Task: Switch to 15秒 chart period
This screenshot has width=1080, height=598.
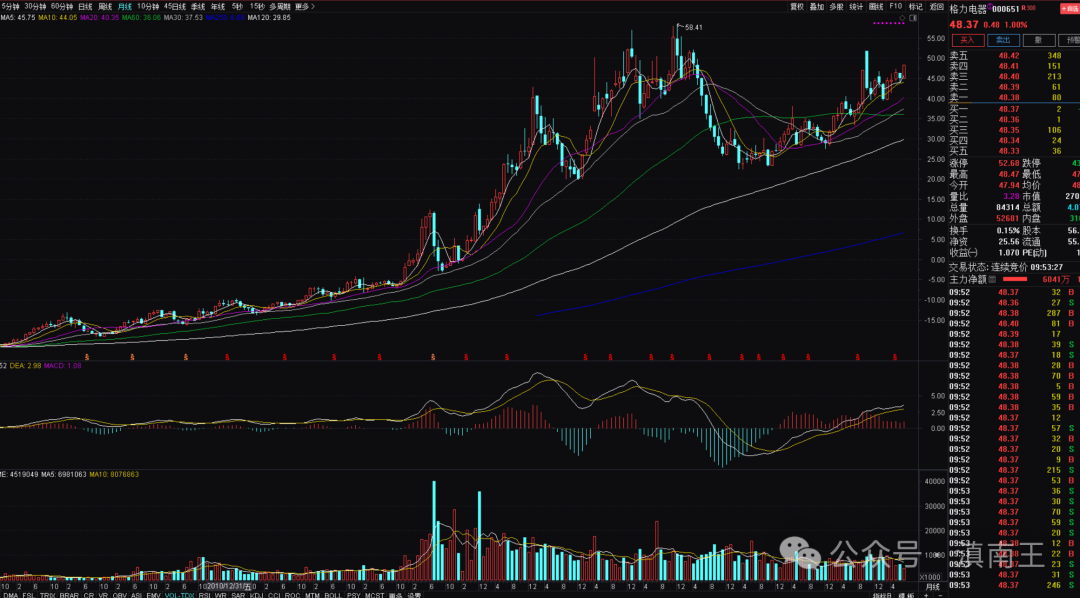Action: click(257, 6)
